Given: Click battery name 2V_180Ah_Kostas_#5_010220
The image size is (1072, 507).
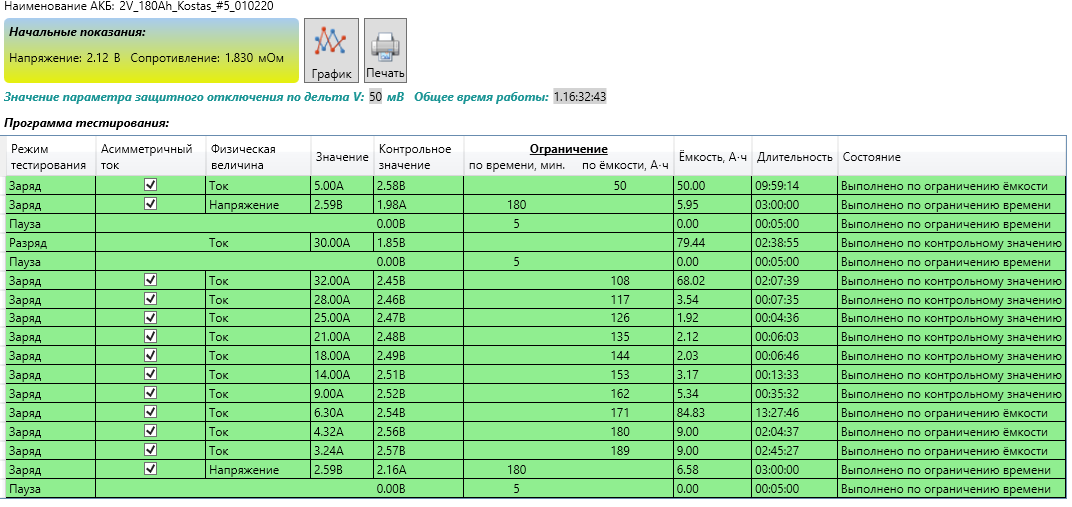Looking at the screenshot, I should [x=198, y=5].
